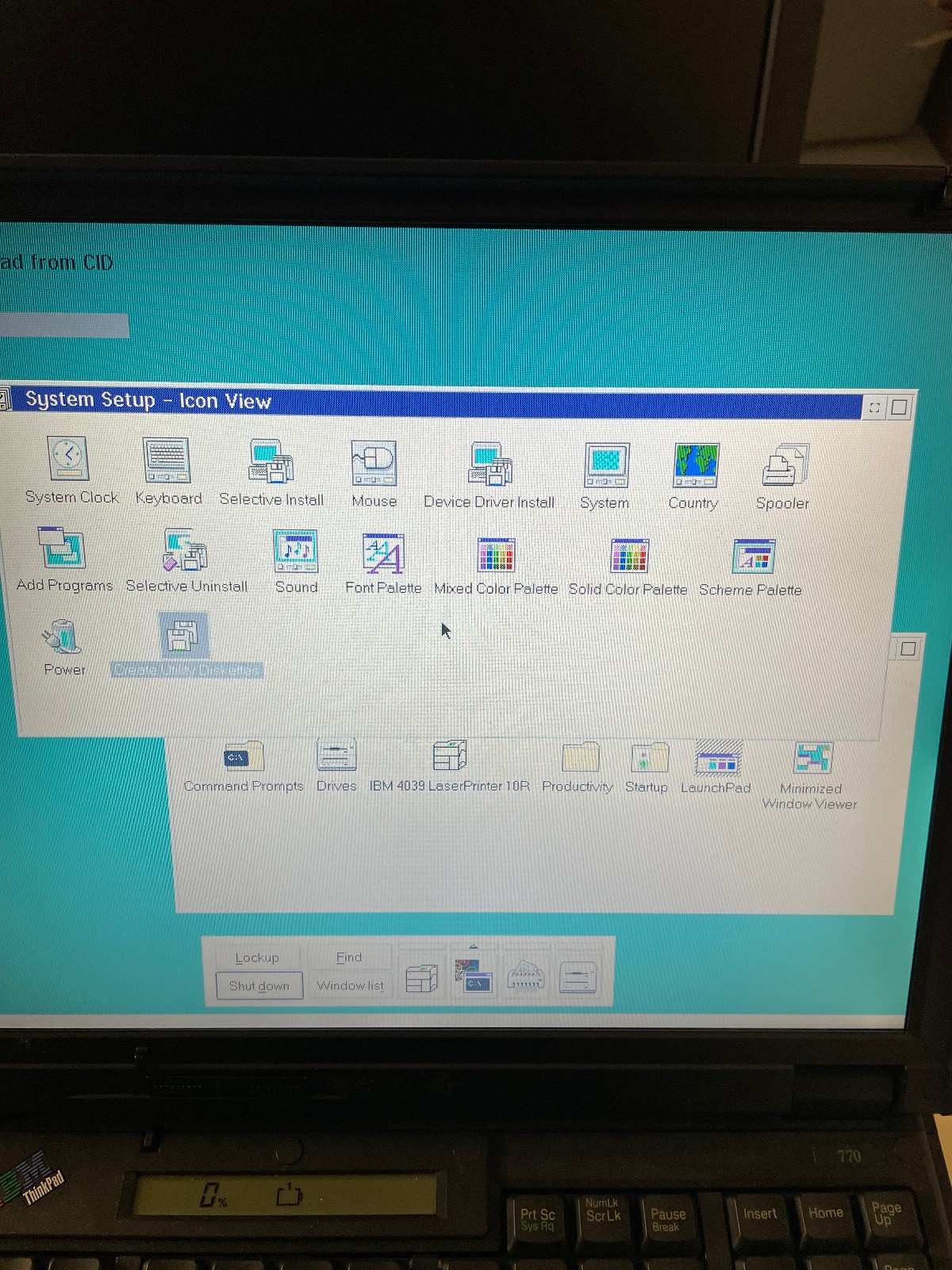Click the Lockup button
This screenshot has width=952, height=1270.
click(x=258, y=957)
